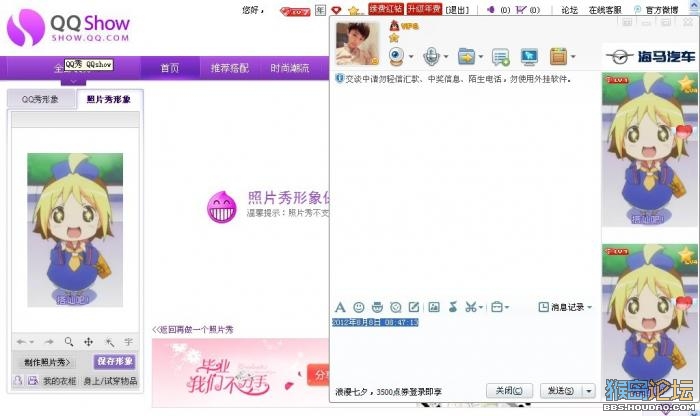Expand screenshot scissors options arrow
Screen dimensions: 700x416
click(x=480, y=307)
